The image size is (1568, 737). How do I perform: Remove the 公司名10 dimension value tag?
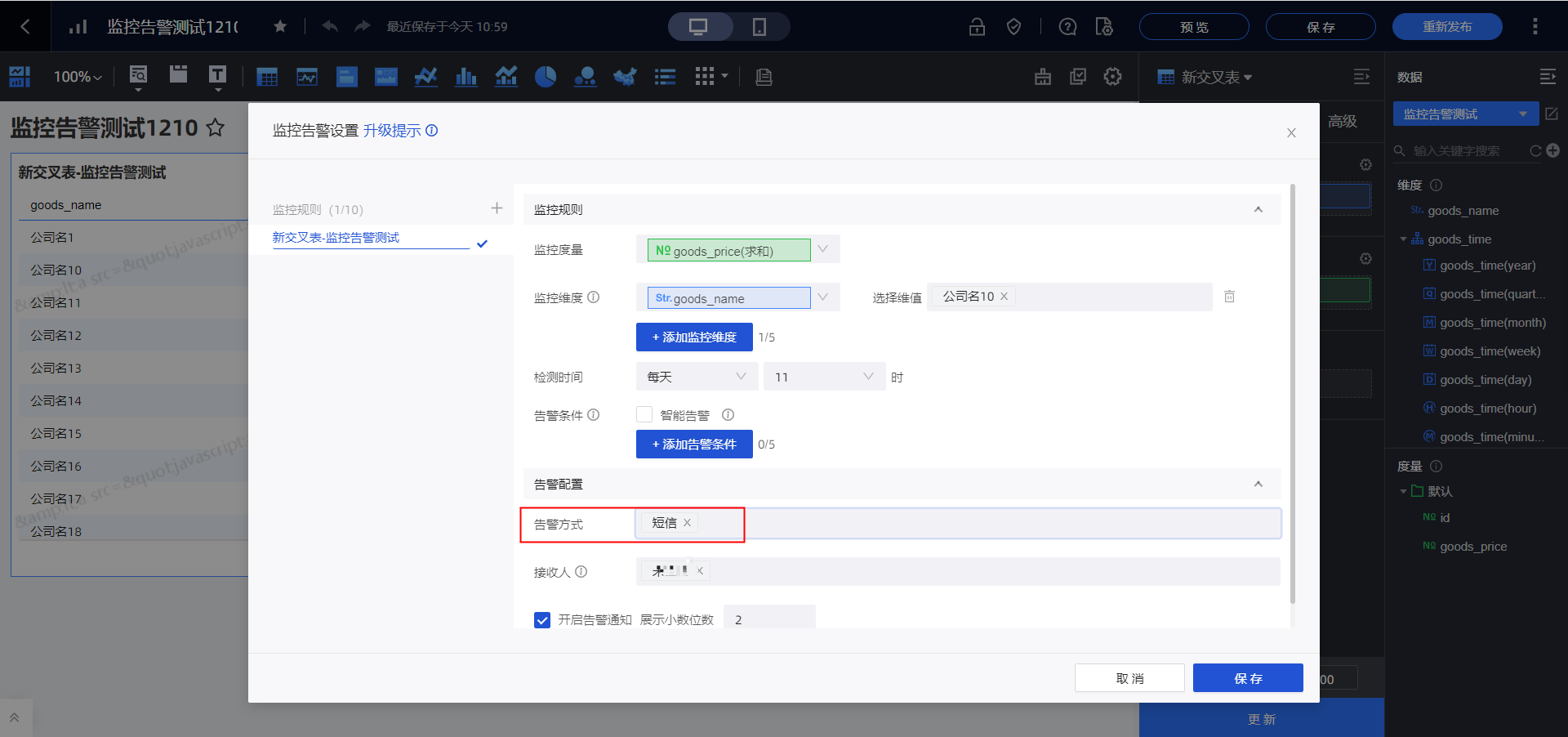pyautogui.click(x=1004, y=297)
